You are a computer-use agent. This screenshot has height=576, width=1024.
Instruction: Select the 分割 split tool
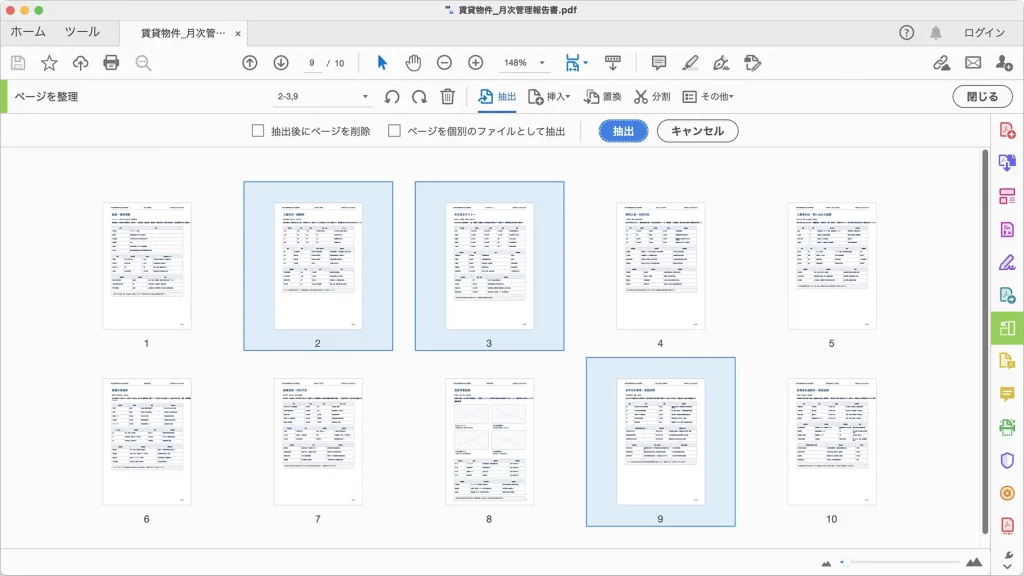click(652, 97)
